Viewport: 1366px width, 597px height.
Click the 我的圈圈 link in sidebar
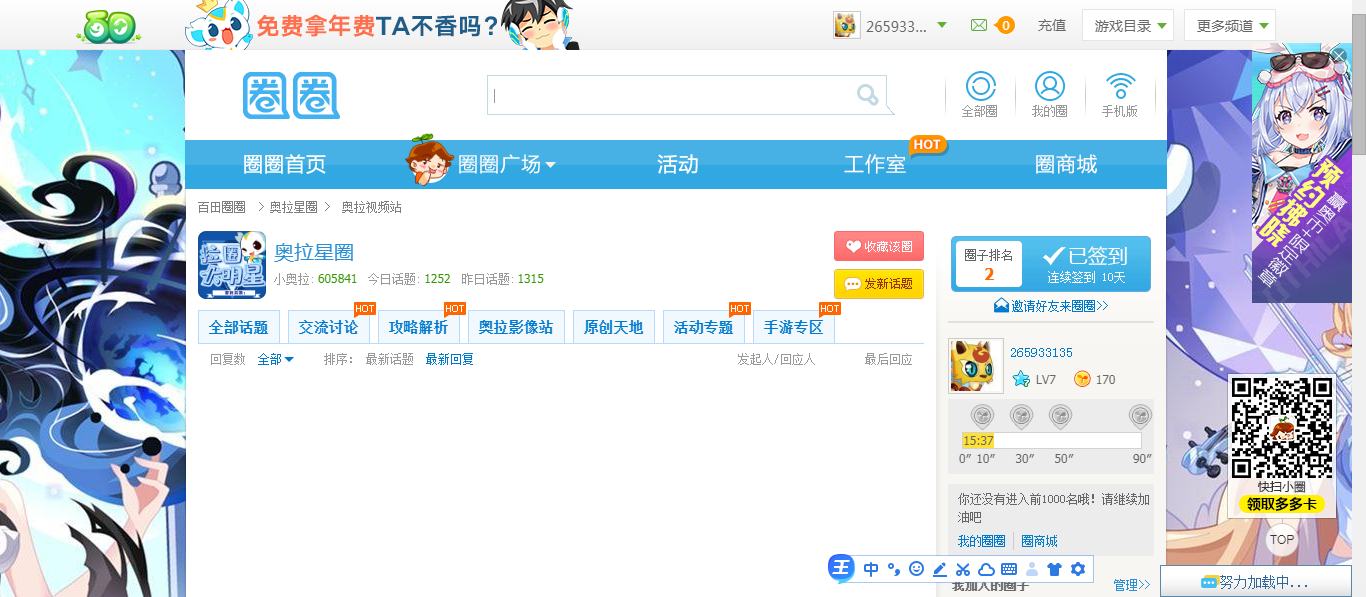(982, 541)
